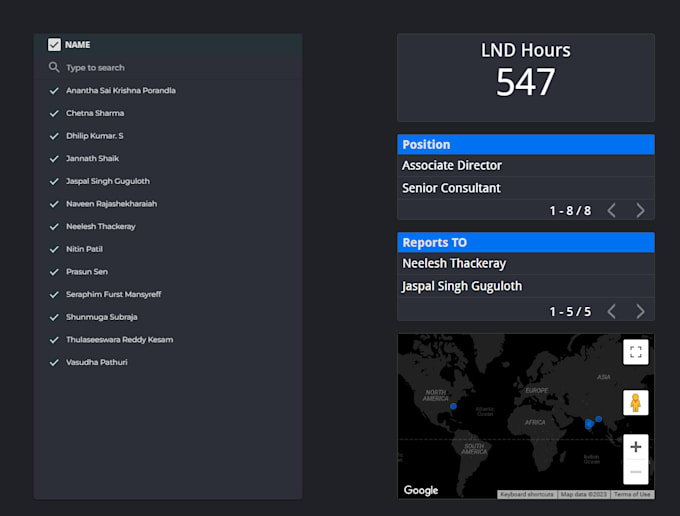Image resolution: width=680 pixels, height=516 pixels.
Task: Open map Terms of Use link
Action: click(632, 494)
